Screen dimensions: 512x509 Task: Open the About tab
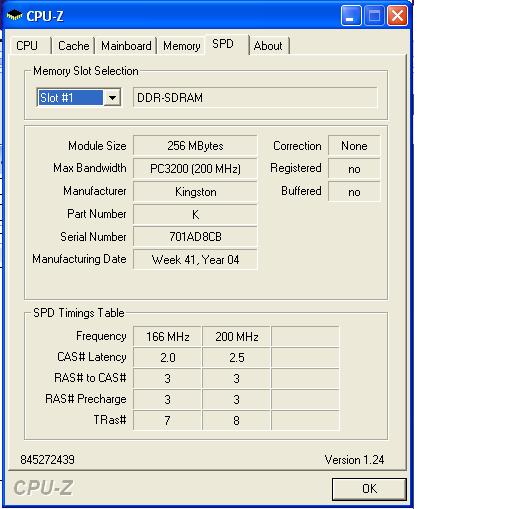268,46
